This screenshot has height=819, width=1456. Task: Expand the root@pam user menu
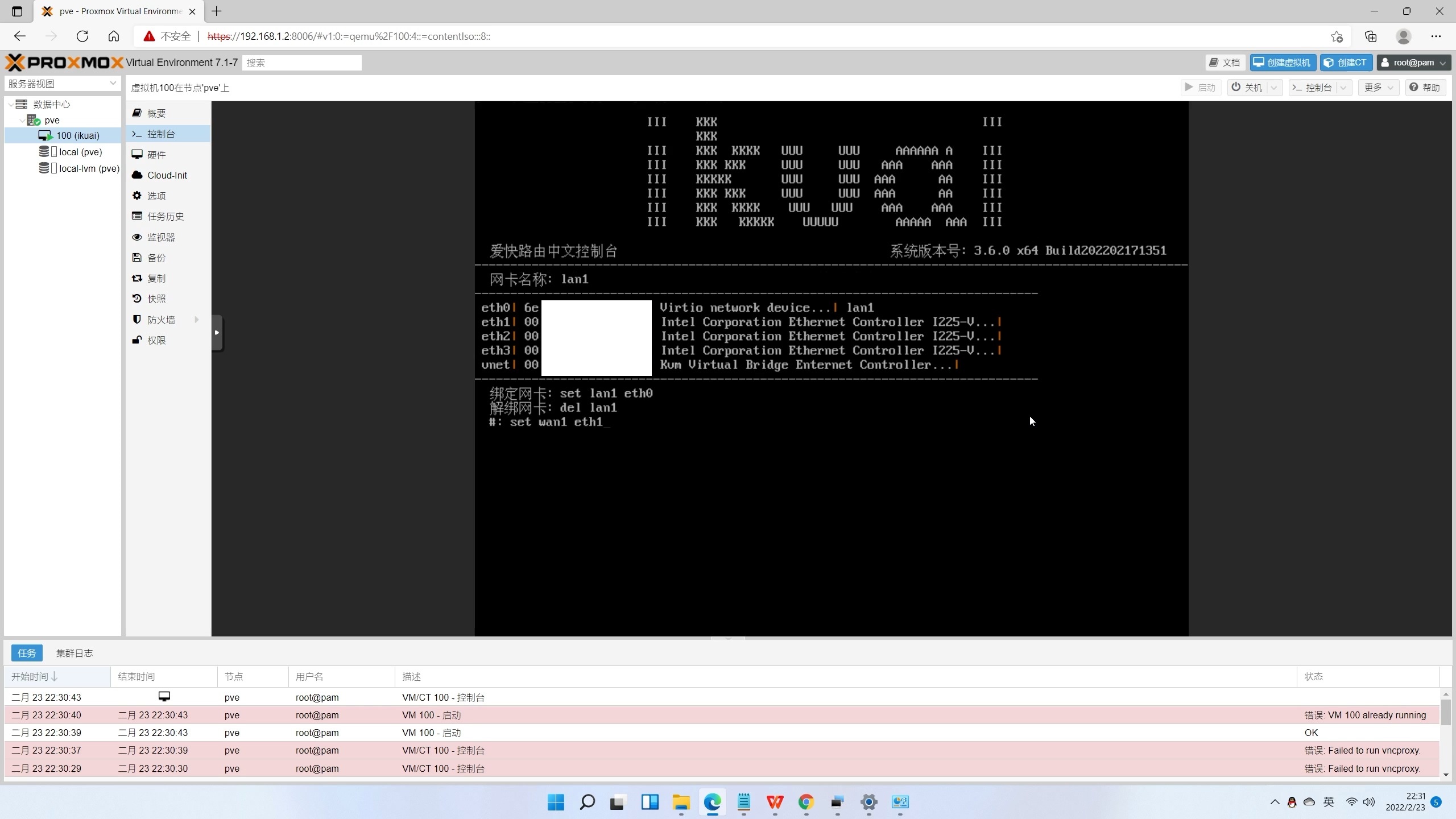(1413, 63)
